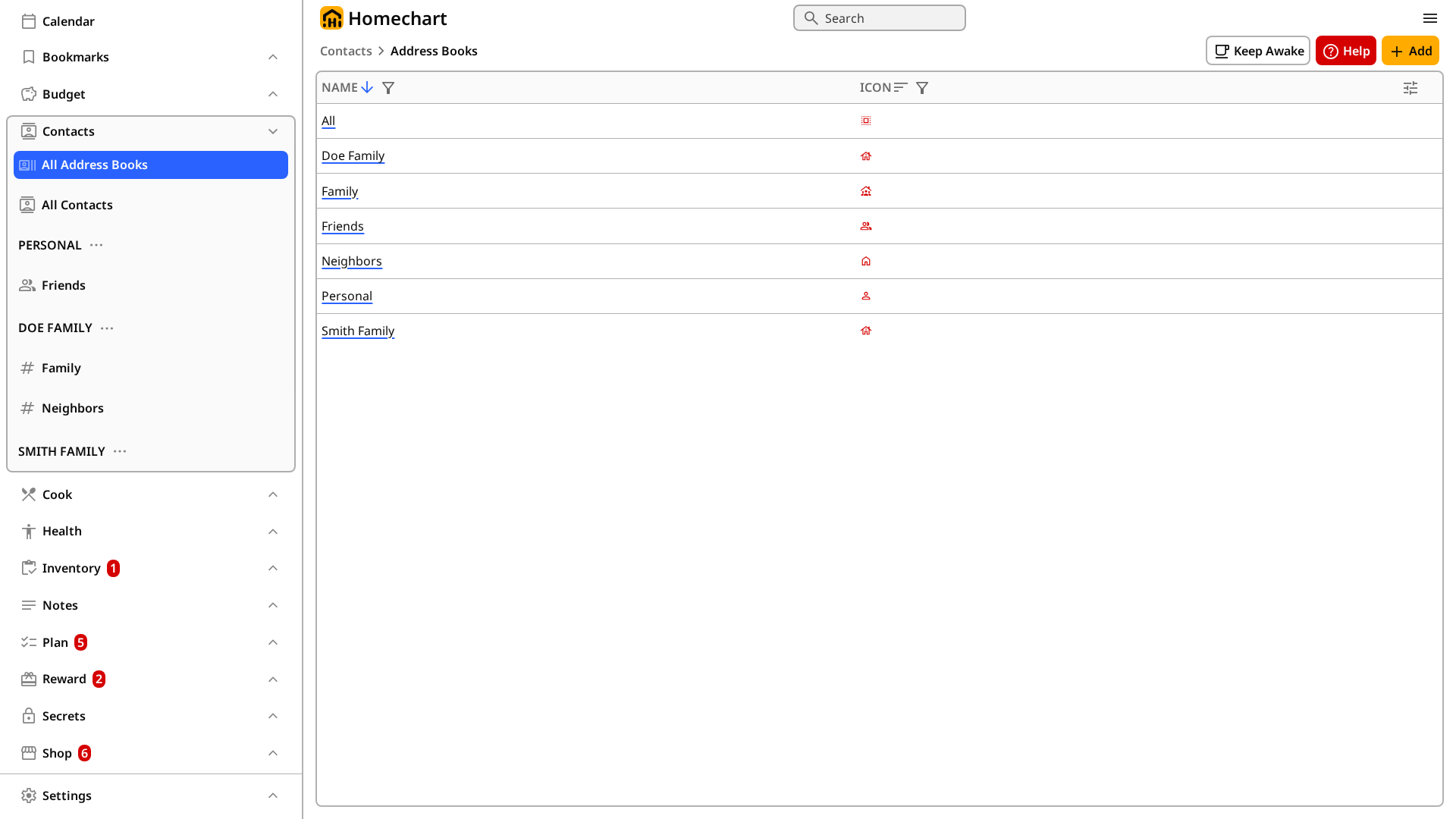Click the yellow Add button
Screen dimensions: 1456x819
[1410, 51]
